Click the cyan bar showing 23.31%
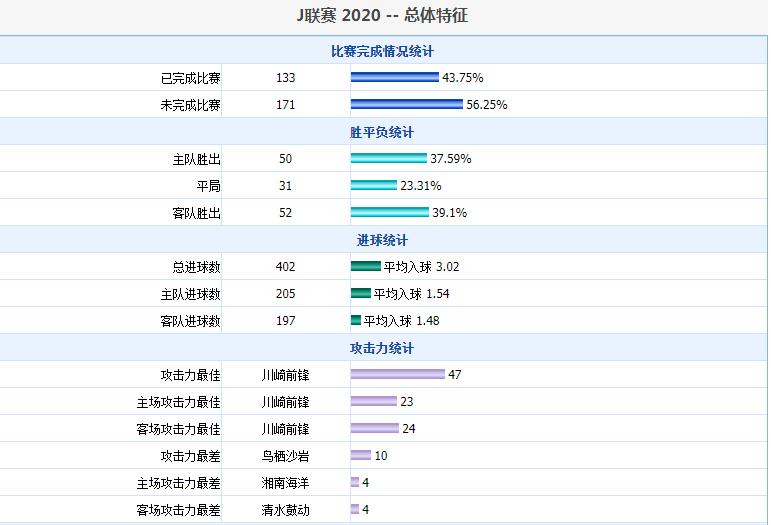The image size is (771, 525). (x=374, y=185)
